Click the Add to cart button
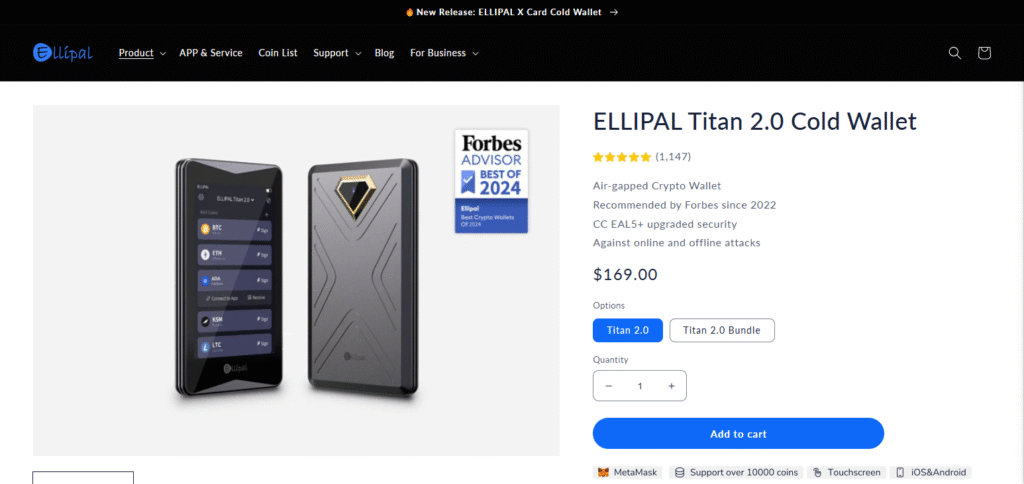The width and height of the screenshot is (1024, 484). pos(738,434)
